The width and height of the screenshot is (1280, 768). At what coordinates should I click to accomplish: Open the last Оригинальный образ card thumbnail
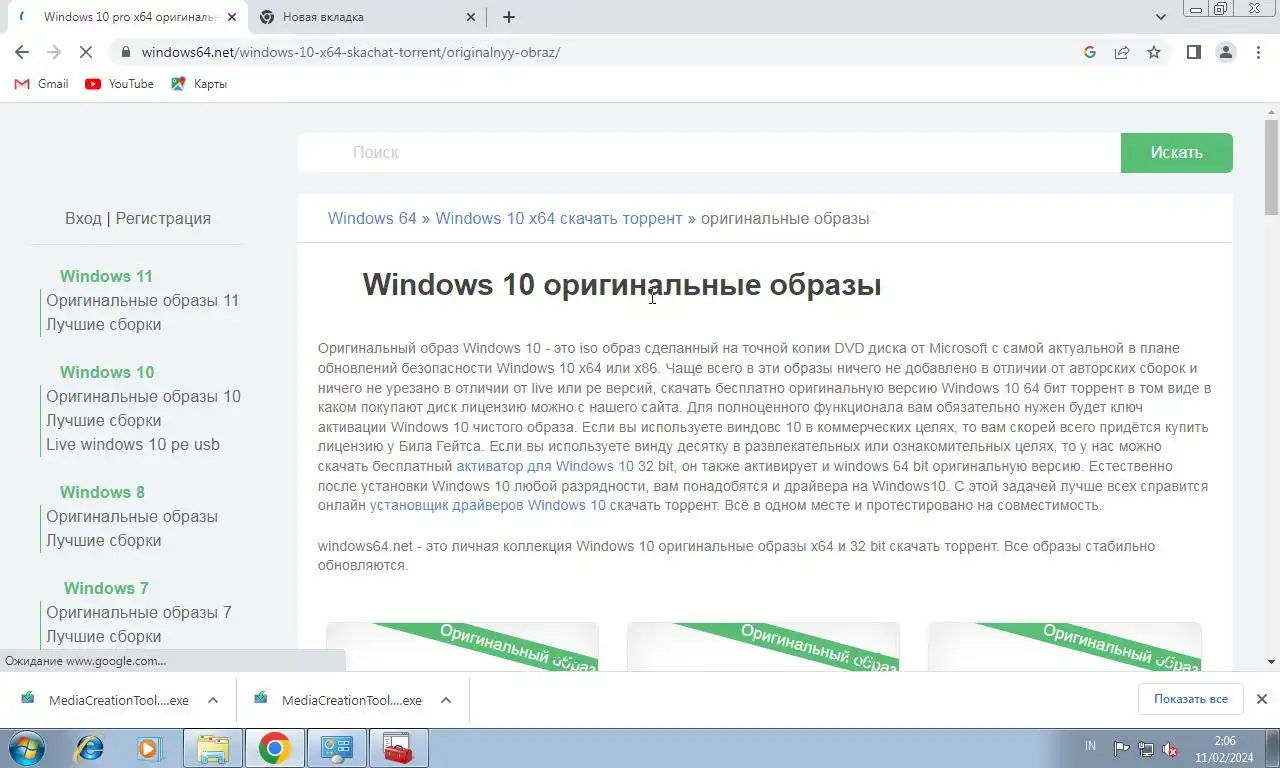click(1065, 646)
